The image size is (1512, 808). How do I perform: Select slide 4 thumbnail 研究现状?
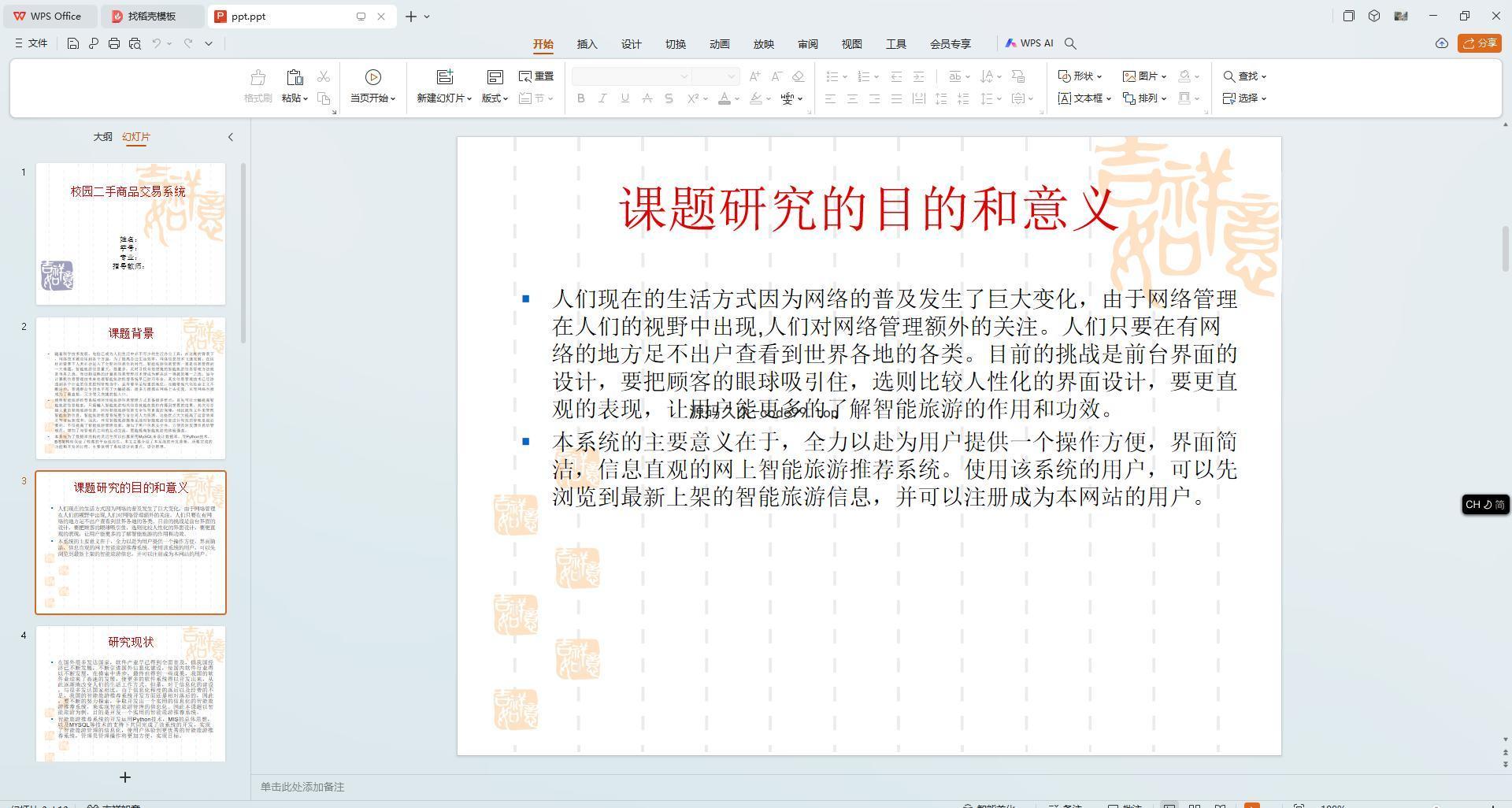(131, 694)
